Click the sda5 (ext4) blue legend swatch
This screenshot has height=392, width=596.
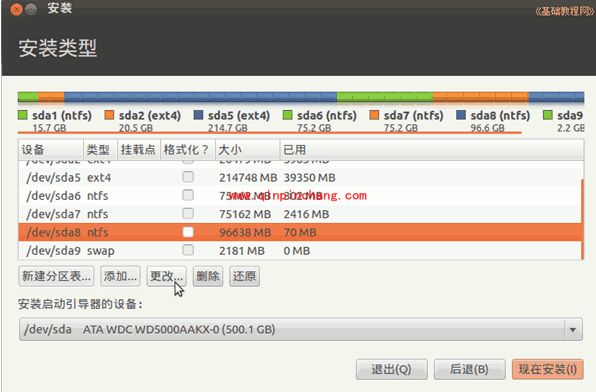(198, 115)
